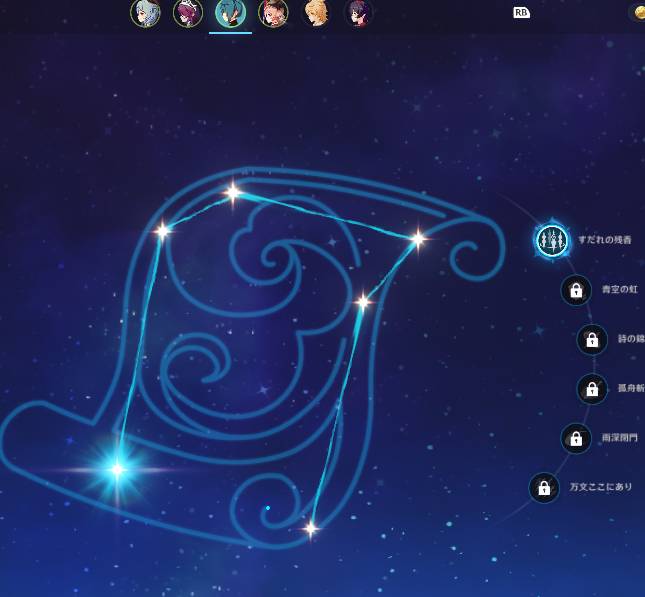Select the locked 詩の錦 constellation node
The image size is (645, 597).
coord(592,339)
